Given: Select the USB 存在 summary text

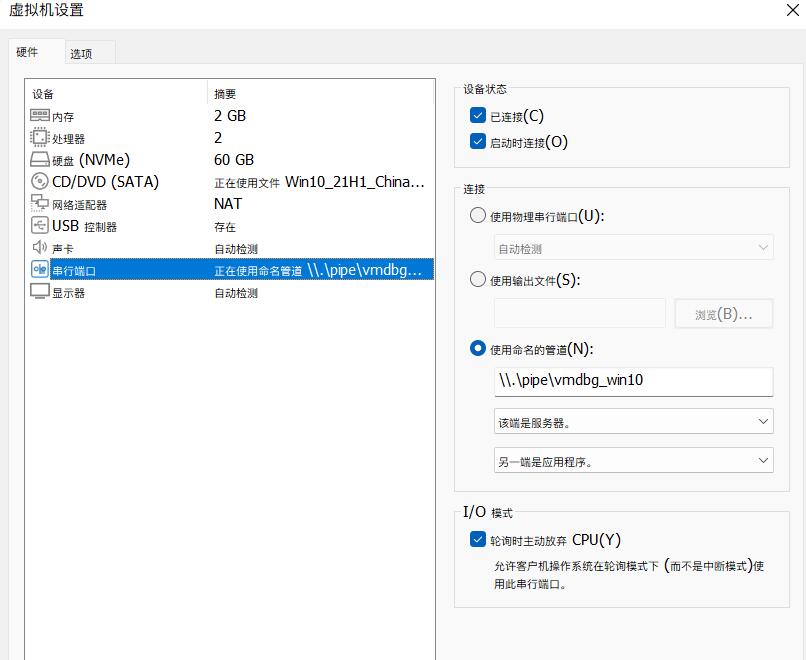Looking at the screenshot, I should [x=225, y=227].
